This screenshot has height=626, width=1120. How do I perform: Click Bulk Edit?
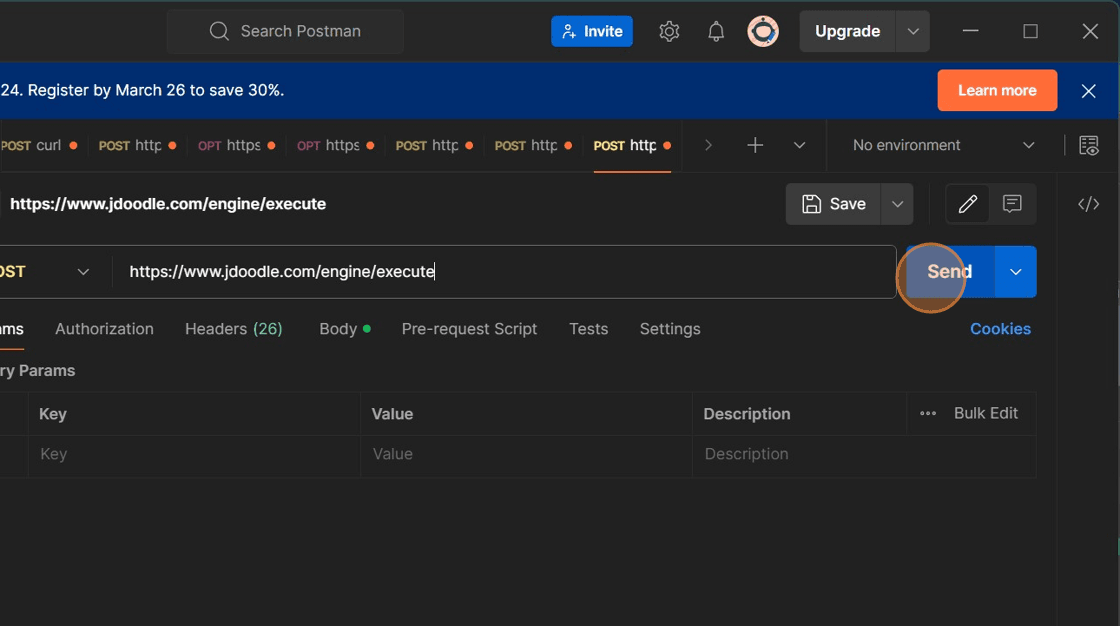pos(986,413)
